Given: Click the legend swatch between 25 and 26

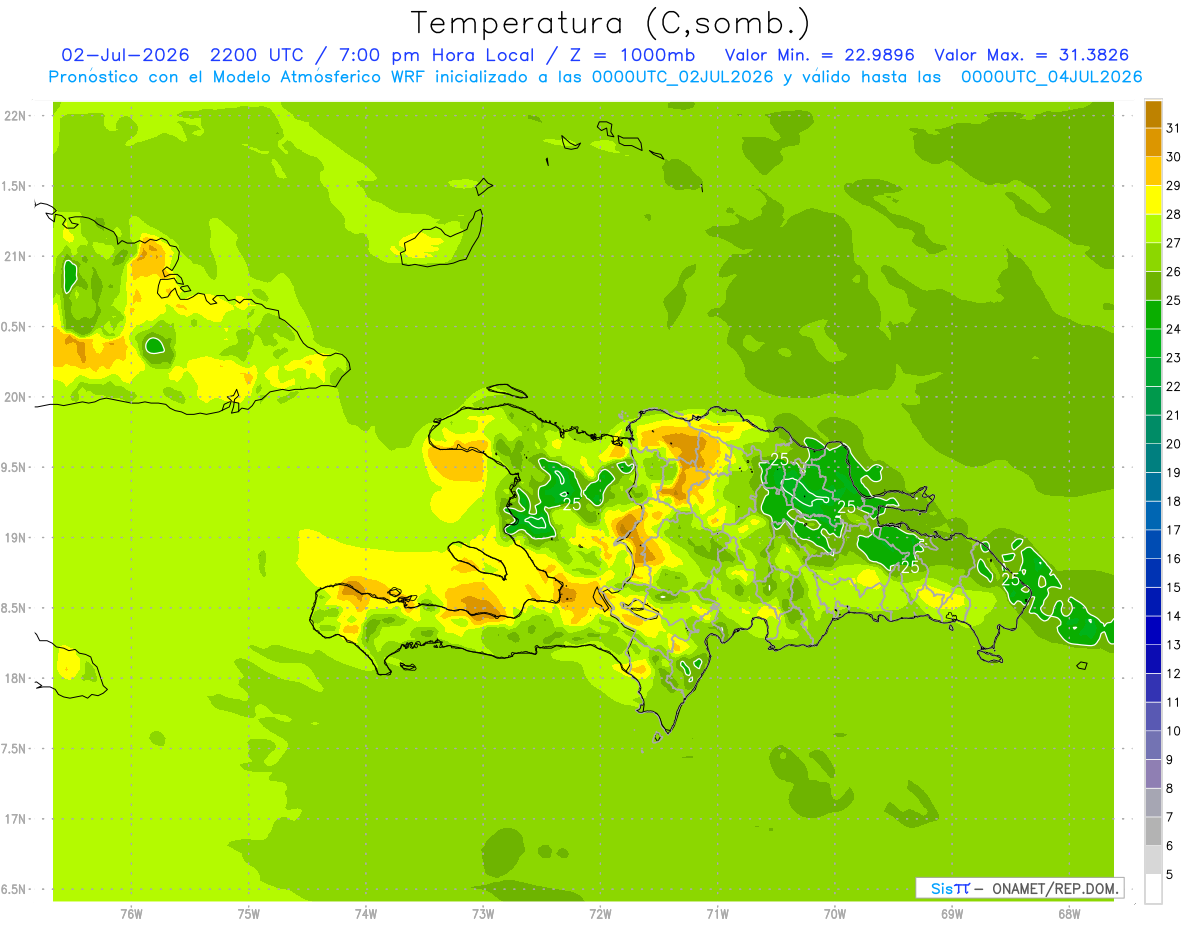Looking at the screenshot, I should coord(1153,286).
